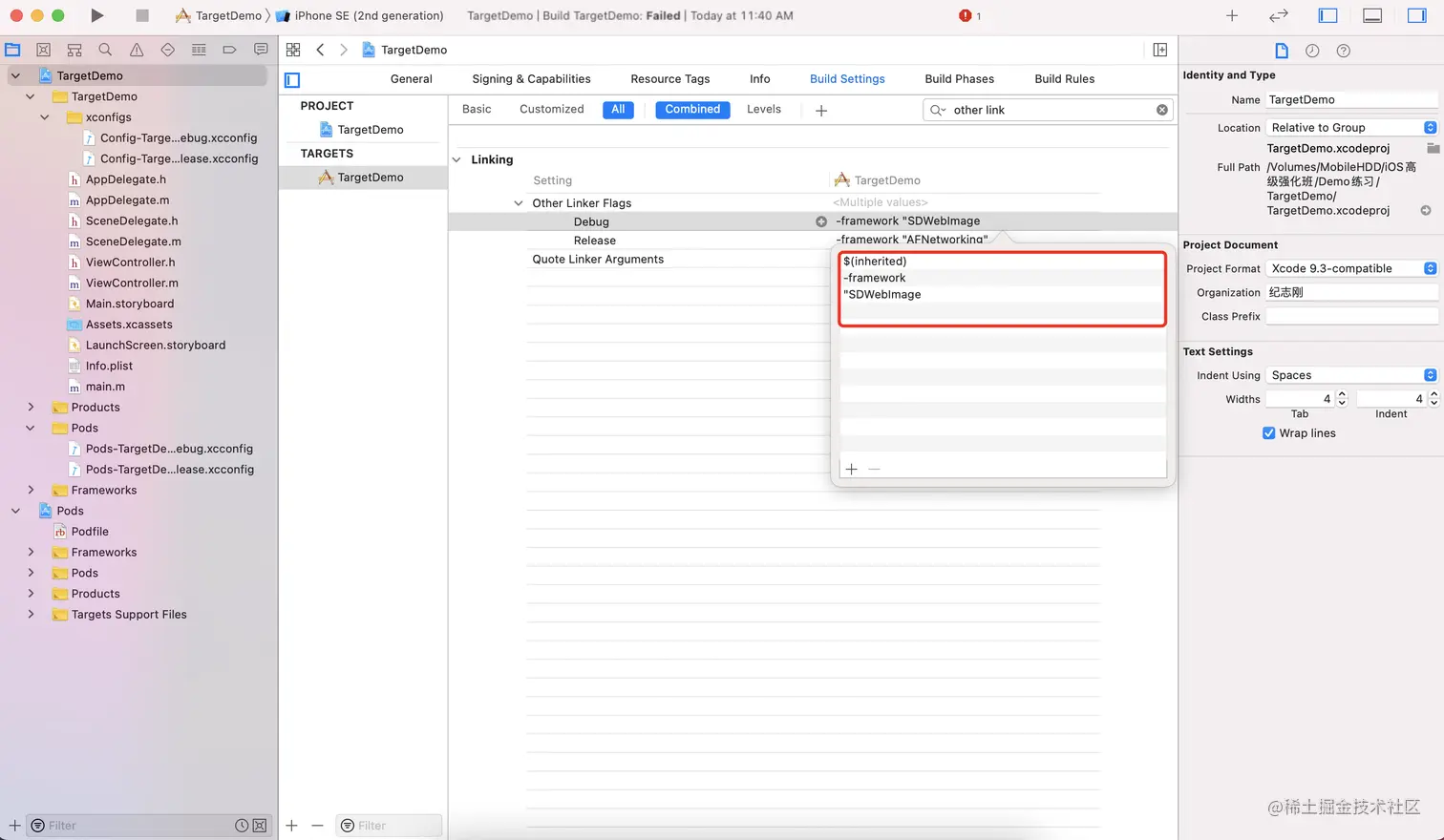Image resolution: width=1444 pixels, height=840 pixels.
Task: Toggle the project/targets list sidebar icon
Action: [293, 80]
